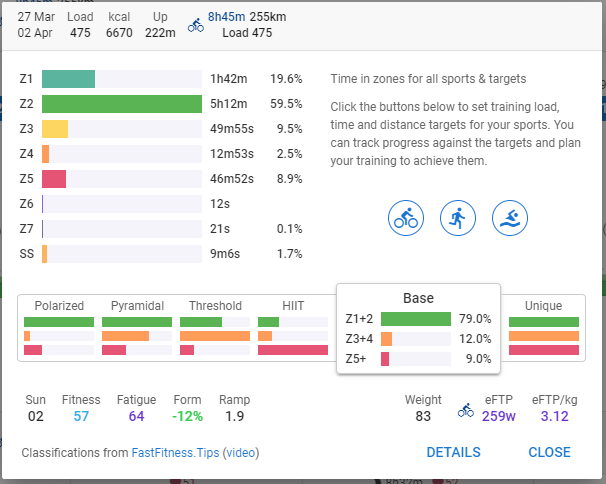Image resolution: width=606 pixels, height=484 pixels.
Task: Click the Fitness value 57
Action: [81, 416]
